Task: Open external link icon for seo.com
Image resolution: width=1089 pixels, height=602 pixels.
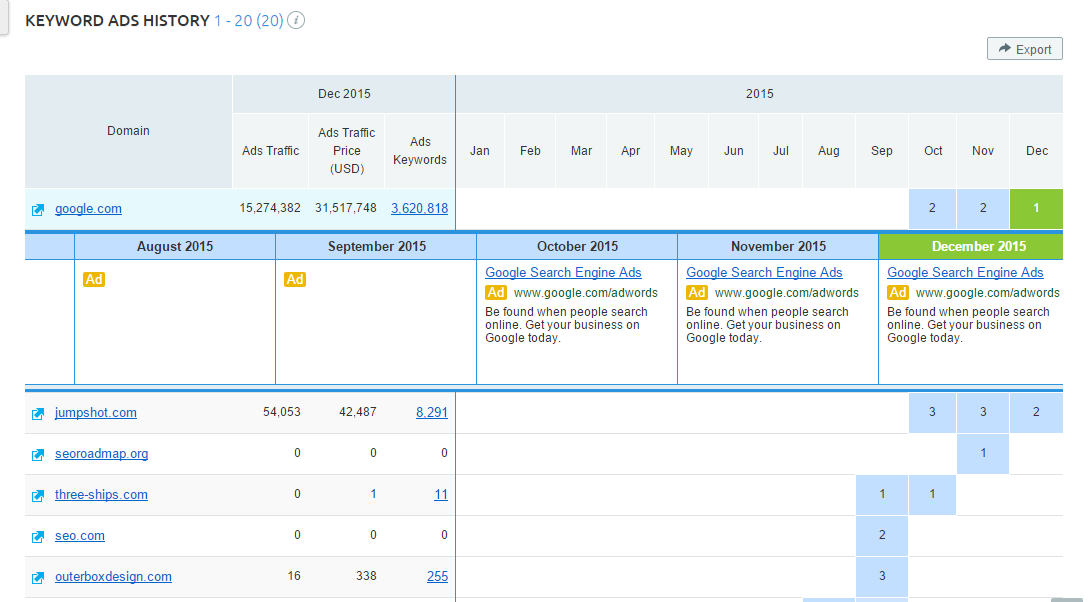Action: [x=38, y=537]
